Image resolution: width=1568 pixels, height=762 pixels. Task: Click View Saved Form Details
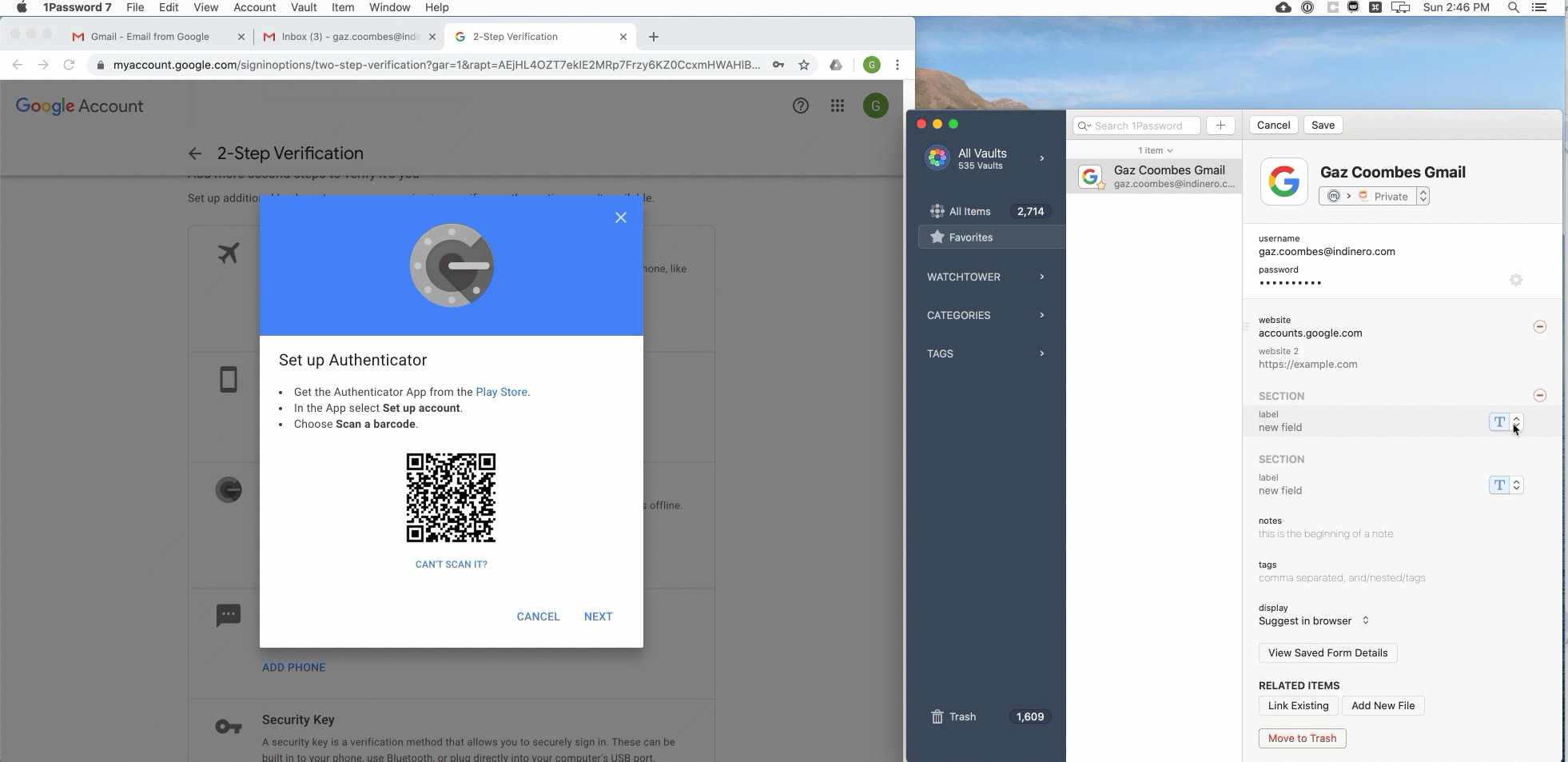(1327, 653)
